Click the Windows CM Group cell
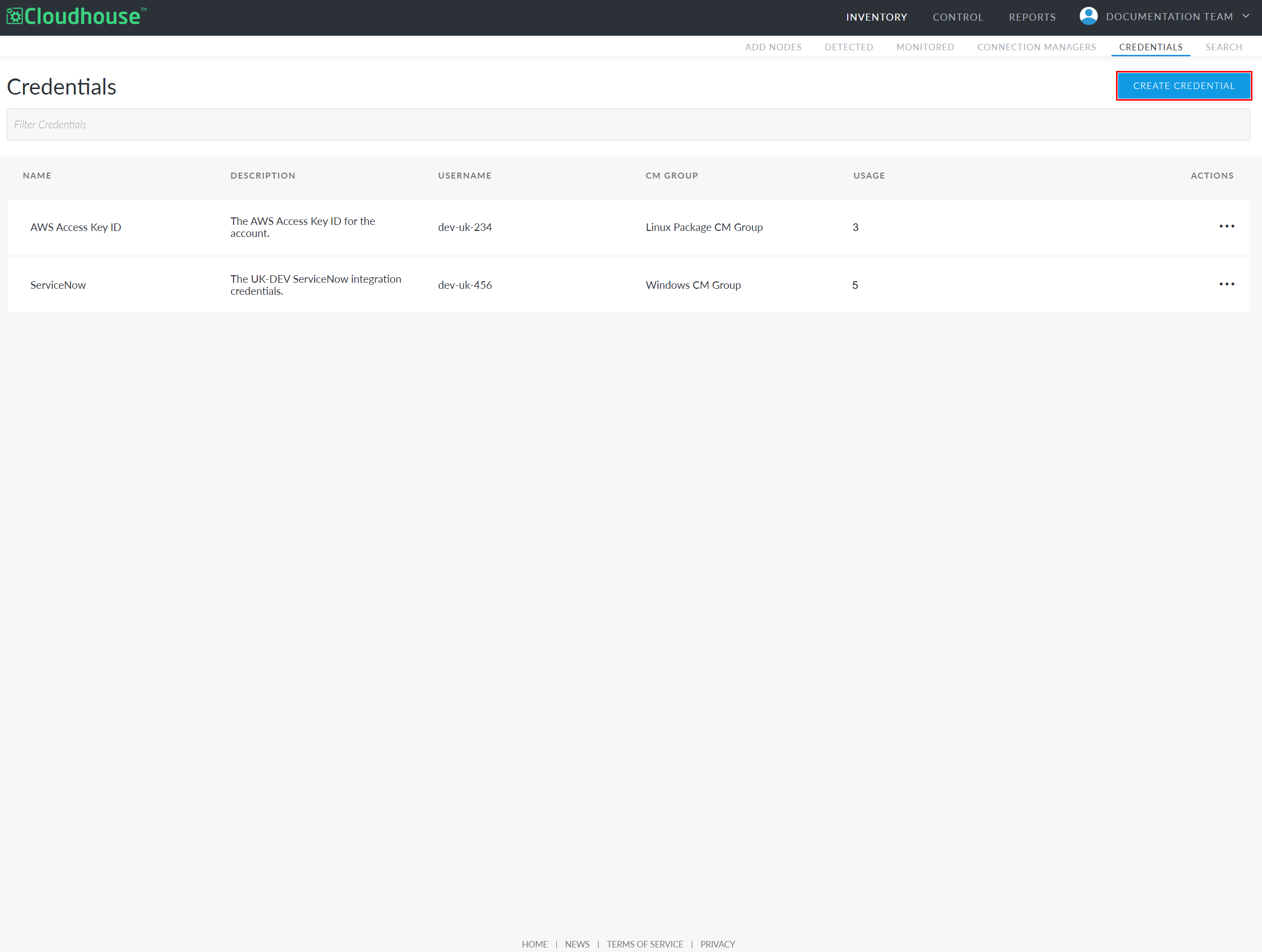The height and width of the screenshot is (952, 1262). click(x=693, y=285)
